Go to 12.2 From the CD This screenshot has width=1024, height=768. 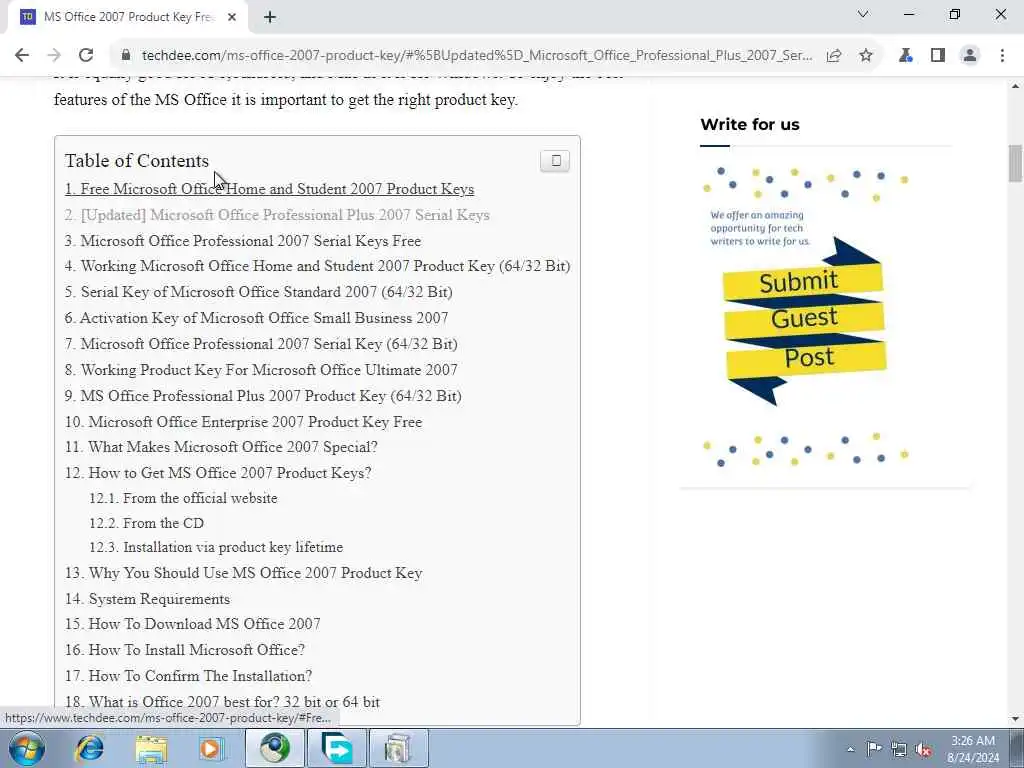click(147, 523)
